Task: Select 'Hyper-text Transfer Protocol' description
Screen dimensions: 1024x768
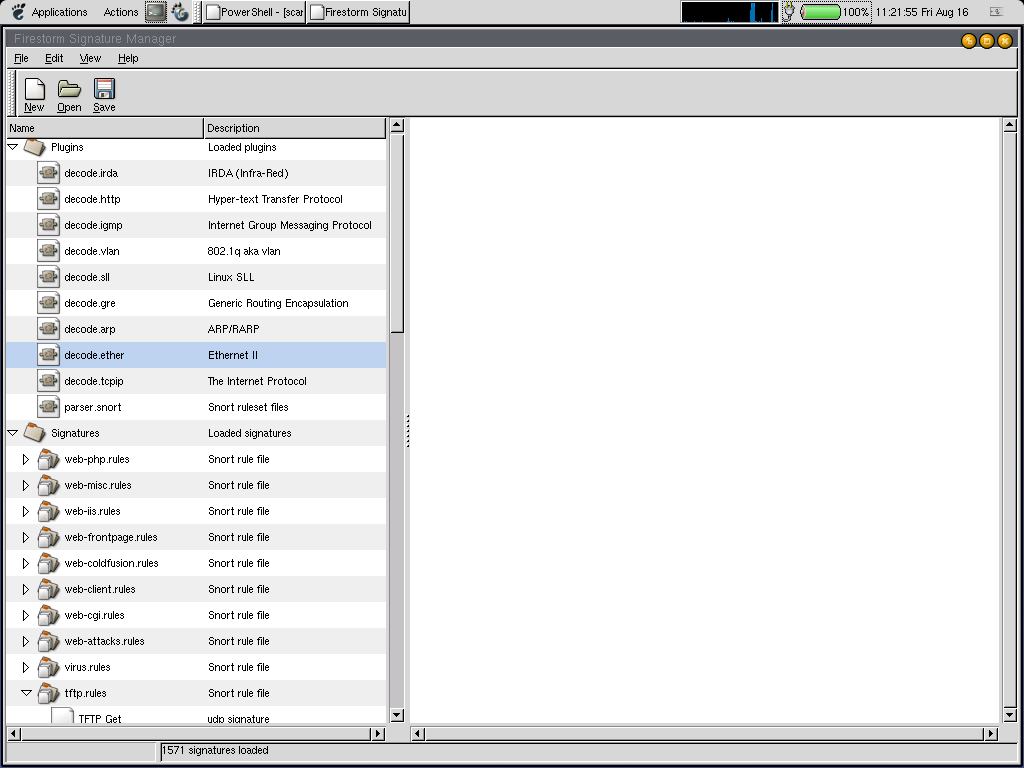Action: 275,199
